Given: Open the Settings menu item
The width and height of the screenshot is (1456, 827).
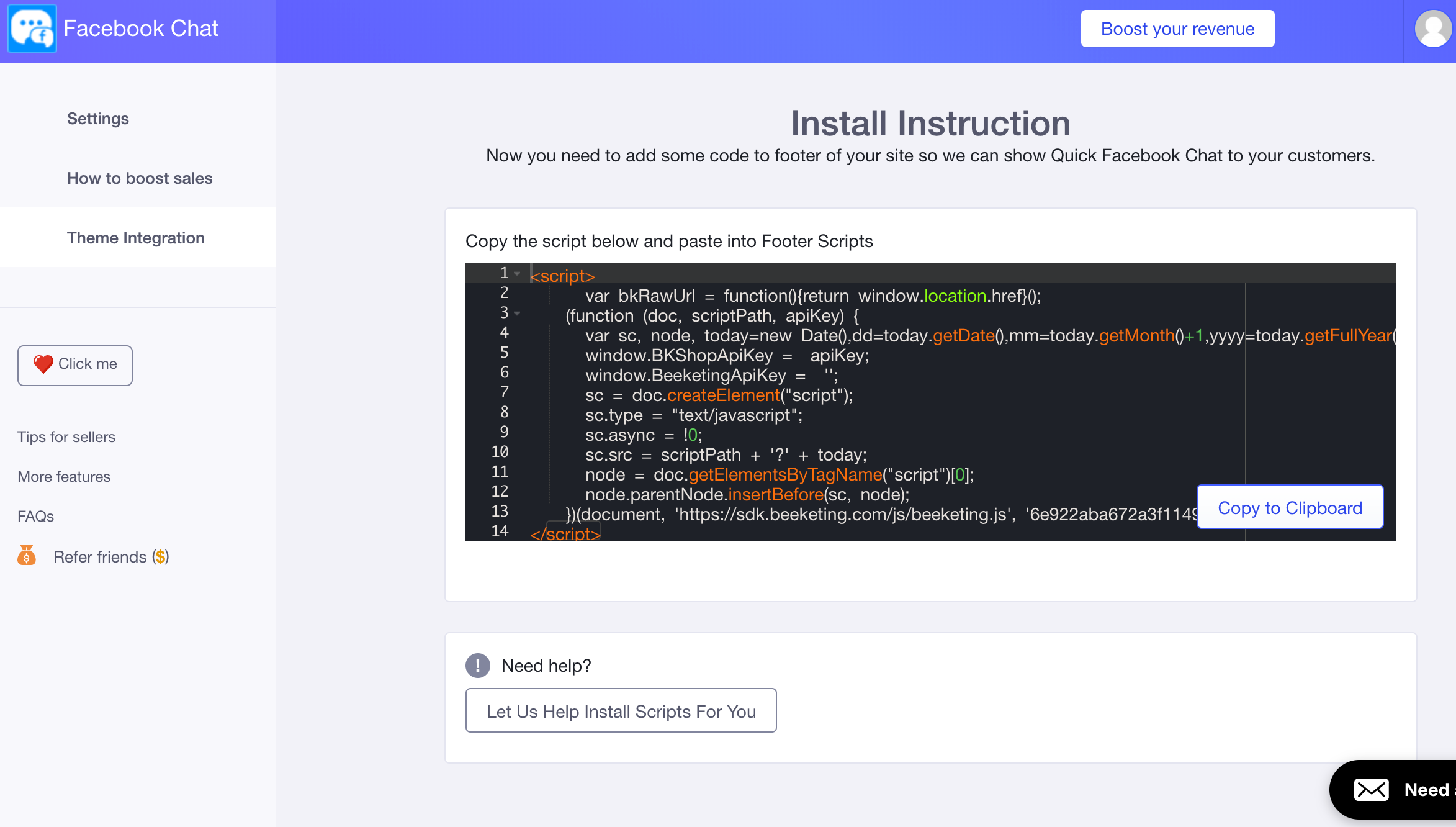Looking at the screenshot, I should (98, 119).
